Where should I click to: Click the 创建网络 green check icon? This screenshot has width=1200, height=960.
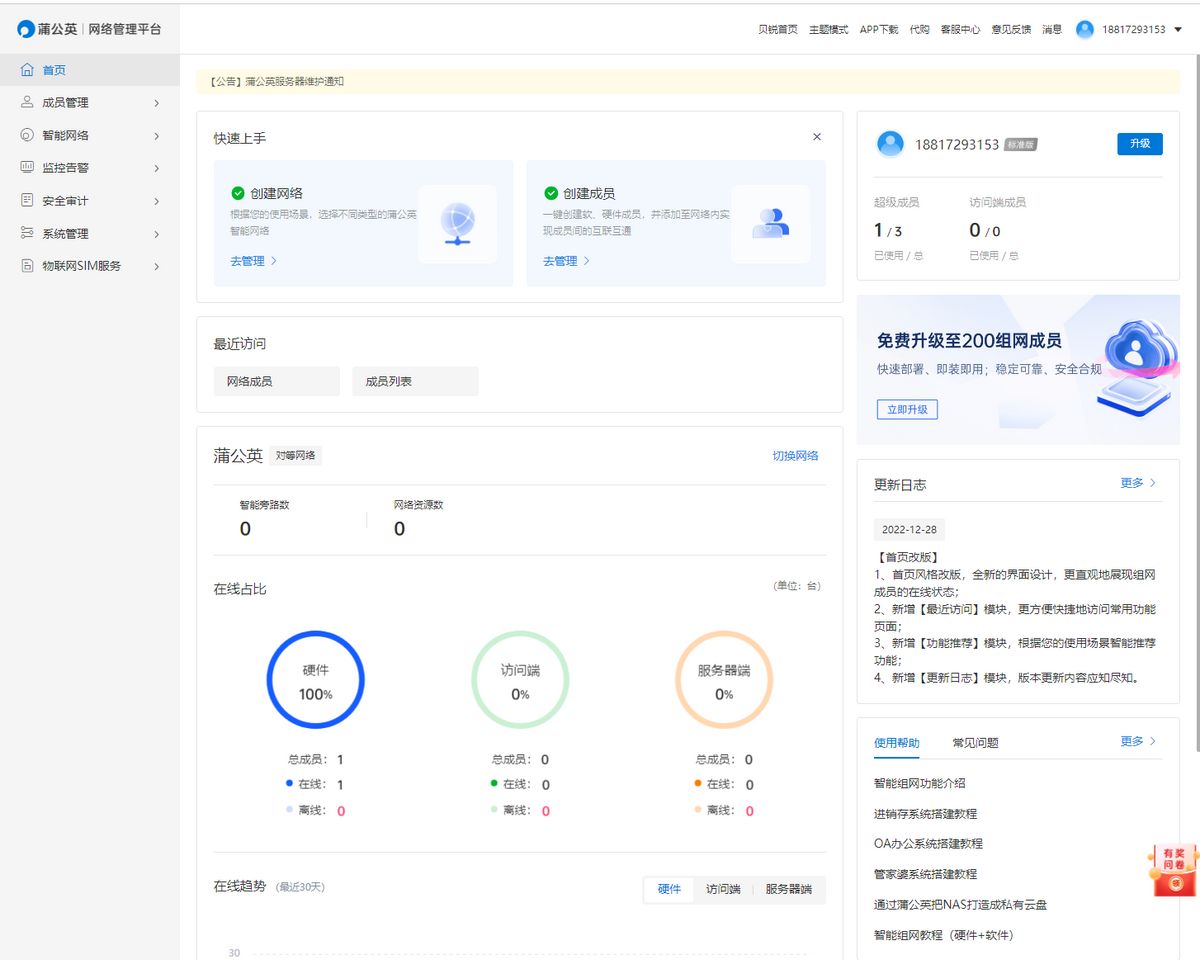tap(238, 193)
